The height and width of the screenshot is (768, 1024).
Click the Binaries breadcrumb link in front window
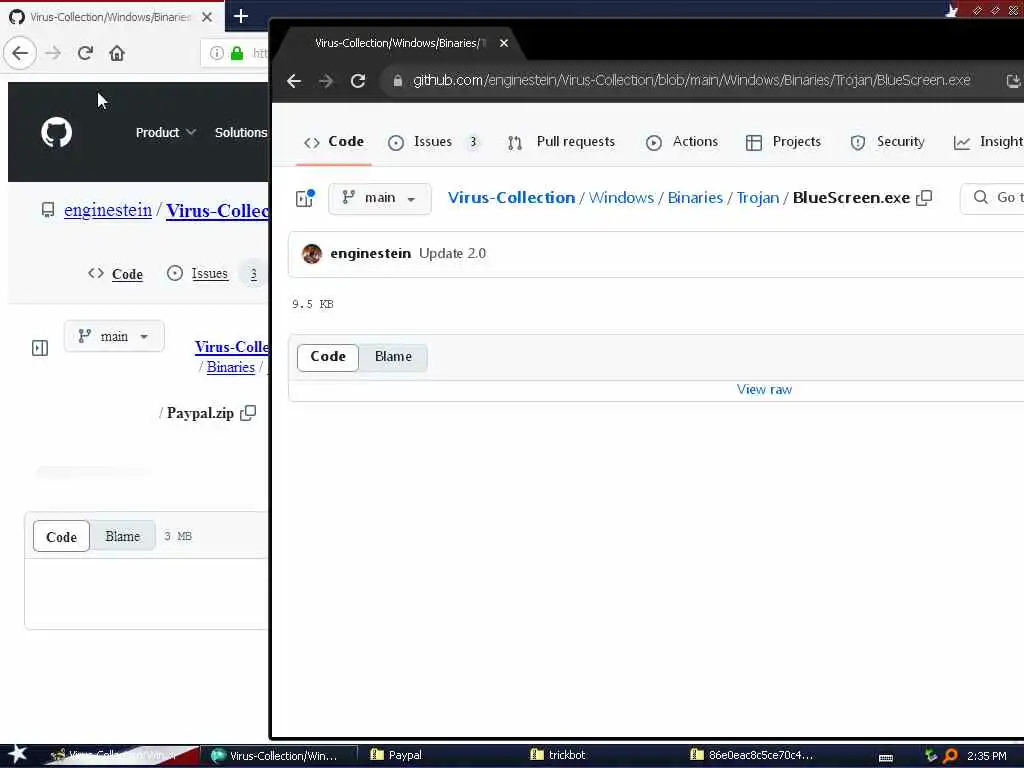pyautogui.click(x=695, y=198)
